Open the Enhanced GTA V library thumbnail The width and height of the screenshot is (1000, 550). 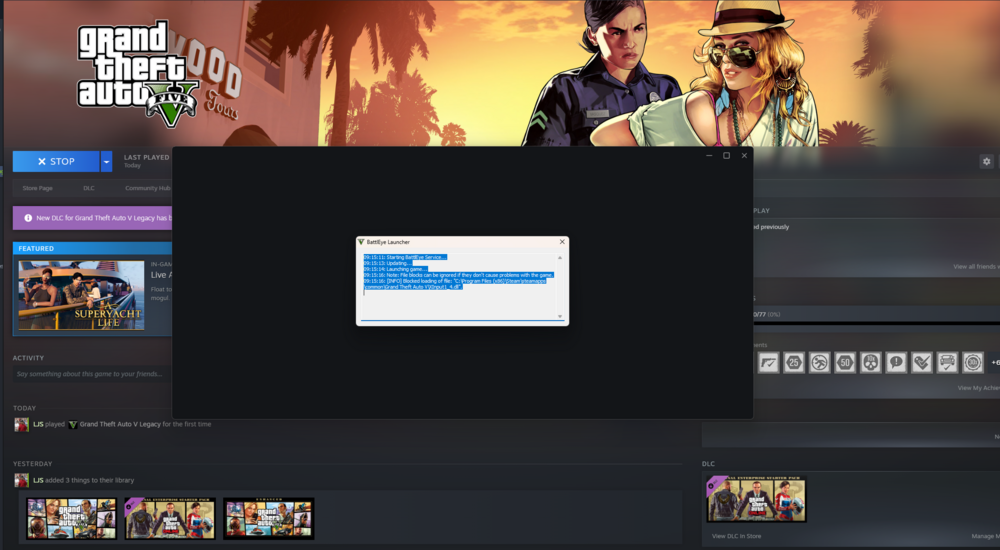[268, 519]
